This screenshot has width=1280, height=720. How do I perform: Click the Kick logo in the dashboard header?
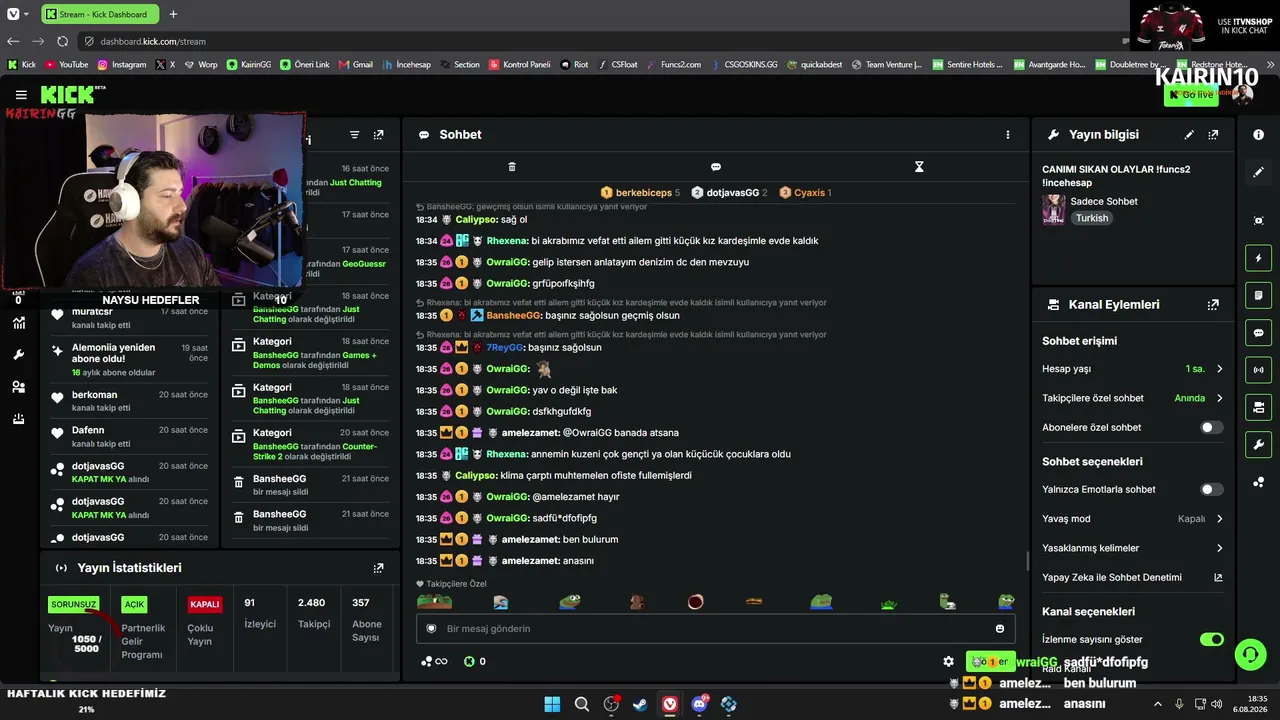click(x=68, y=95)
